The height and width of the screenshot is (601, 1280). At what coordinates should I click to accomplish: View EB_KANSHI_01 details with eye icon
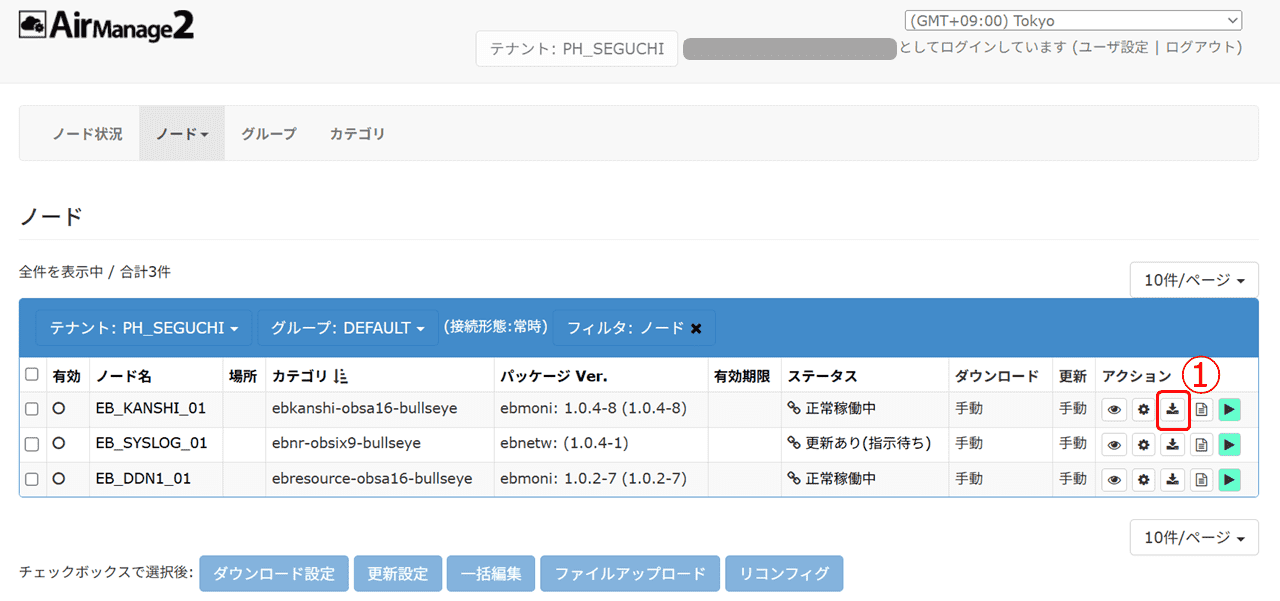(1114, 409)
